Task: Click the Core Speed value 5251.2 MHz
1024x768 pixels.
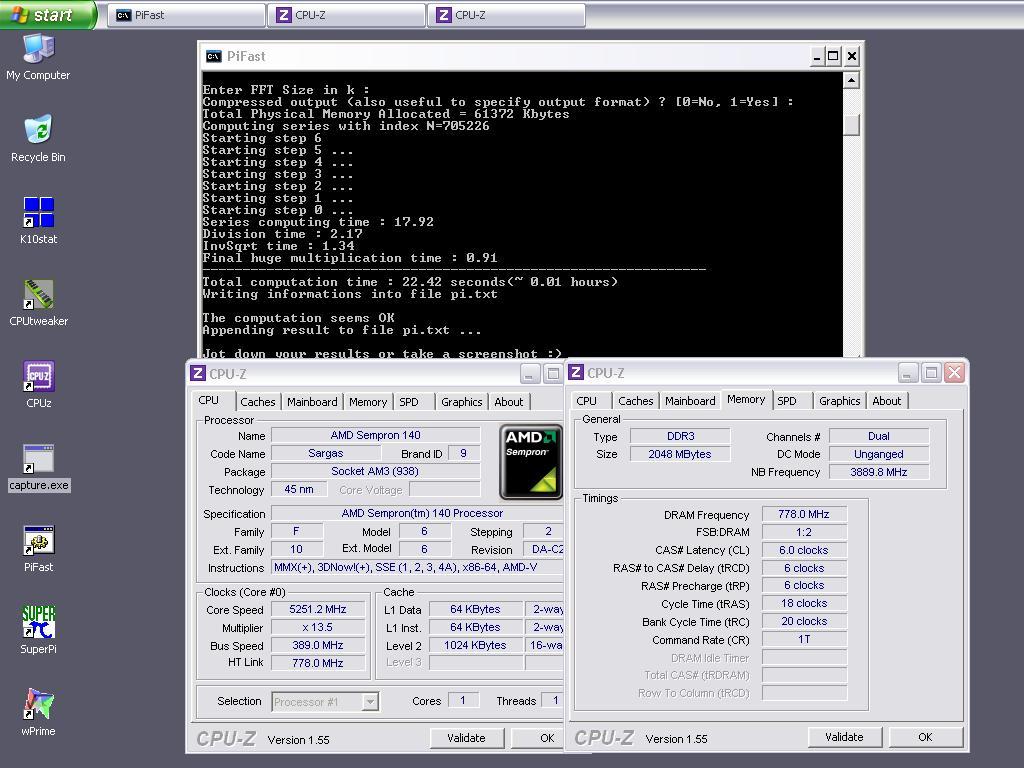Action: (318, 609)
